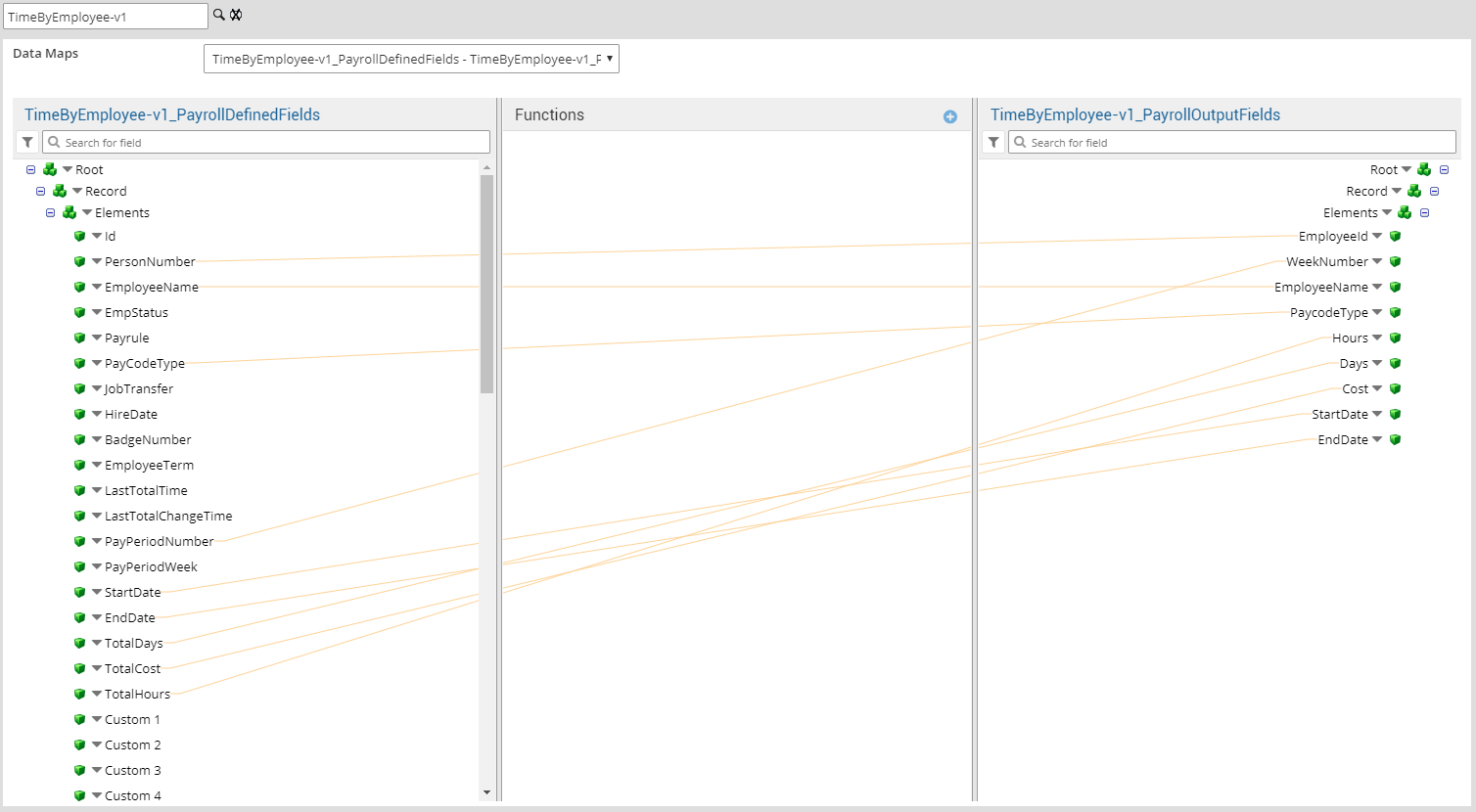
Task: Click the TimeByEmployee-v1 search text box
Action: [105, 16]
